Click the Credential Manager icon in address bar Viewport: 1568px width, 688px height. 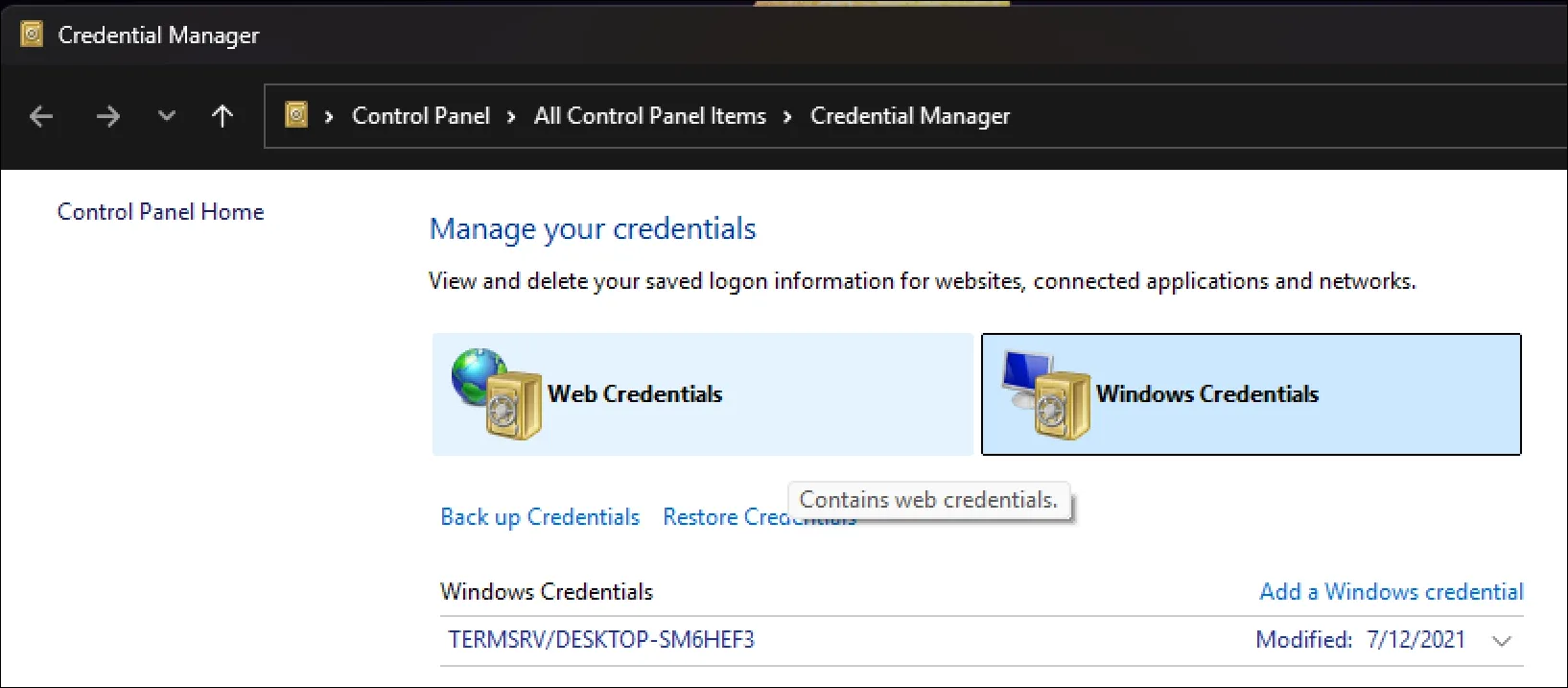point(296,115)
